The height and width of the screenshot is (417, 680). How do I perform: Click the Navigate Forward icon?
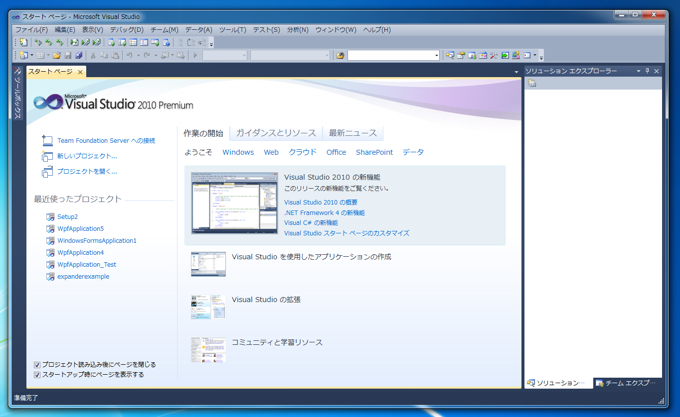tap(181, 55)
